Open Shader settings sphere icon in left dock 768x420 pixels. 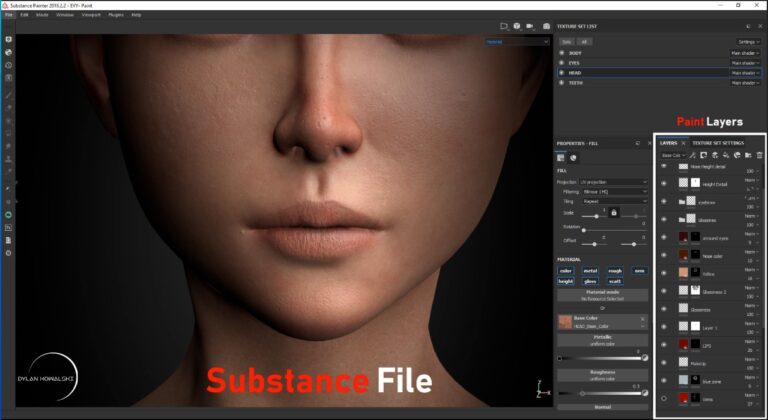[x=8, y=52]
